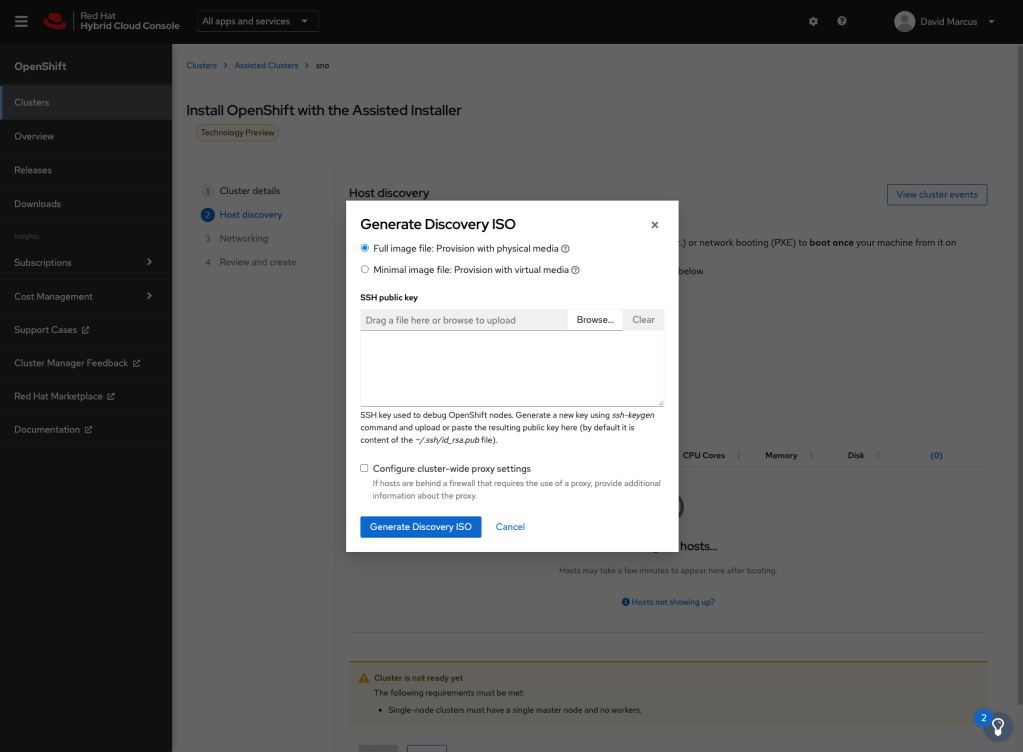1023x752 pixels.
Task: Open Releases in the sidebar
Action: tap(33, 170)
